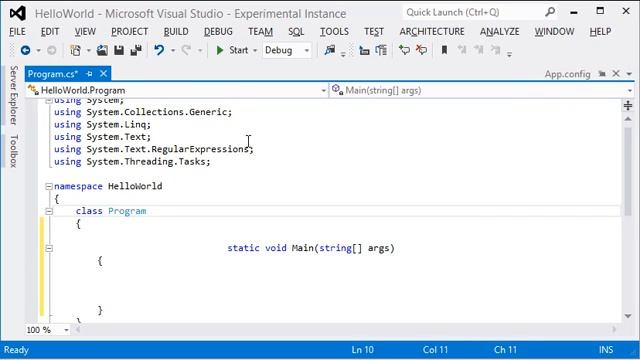640x360 pixels.
Task: Click the 'using System.Linq;' code line
Action: tap(102, 124)
